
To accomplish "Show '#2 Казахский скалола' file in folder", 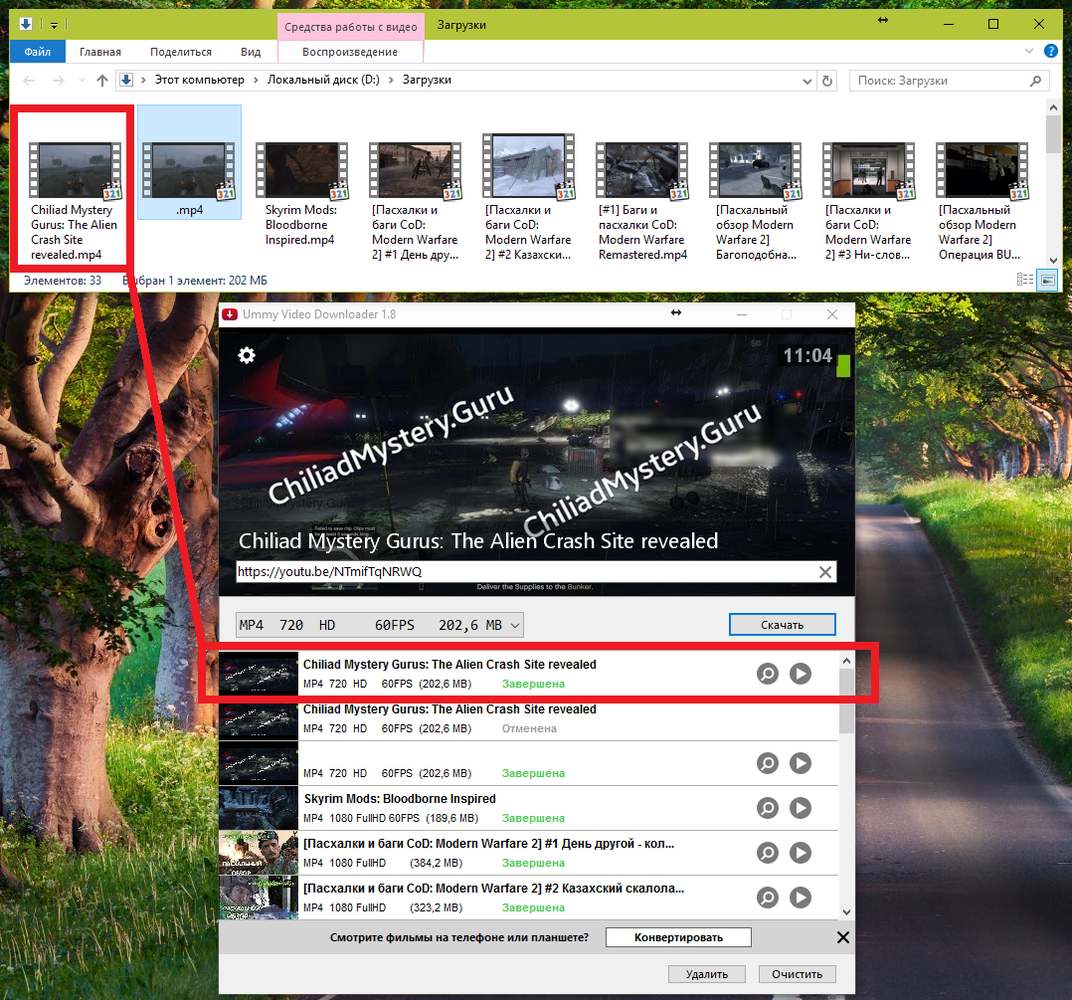I will coord(768,897).
